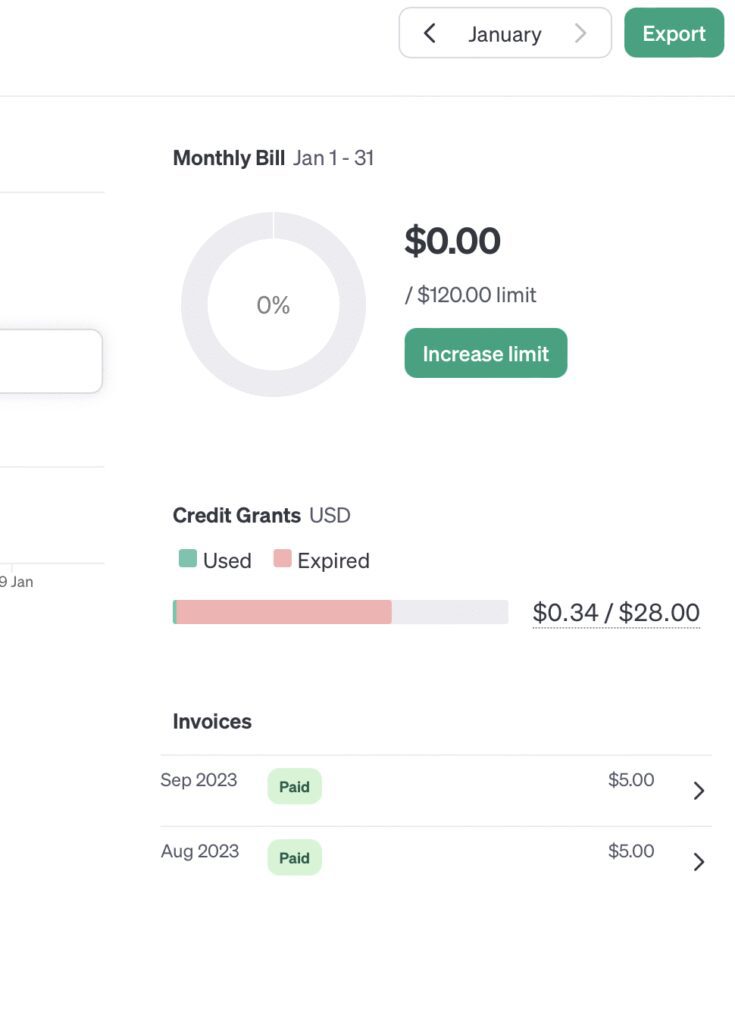Viewport: 735px width, 1024px height.
Task: Click the Export button
Action: tap(674, 34)
